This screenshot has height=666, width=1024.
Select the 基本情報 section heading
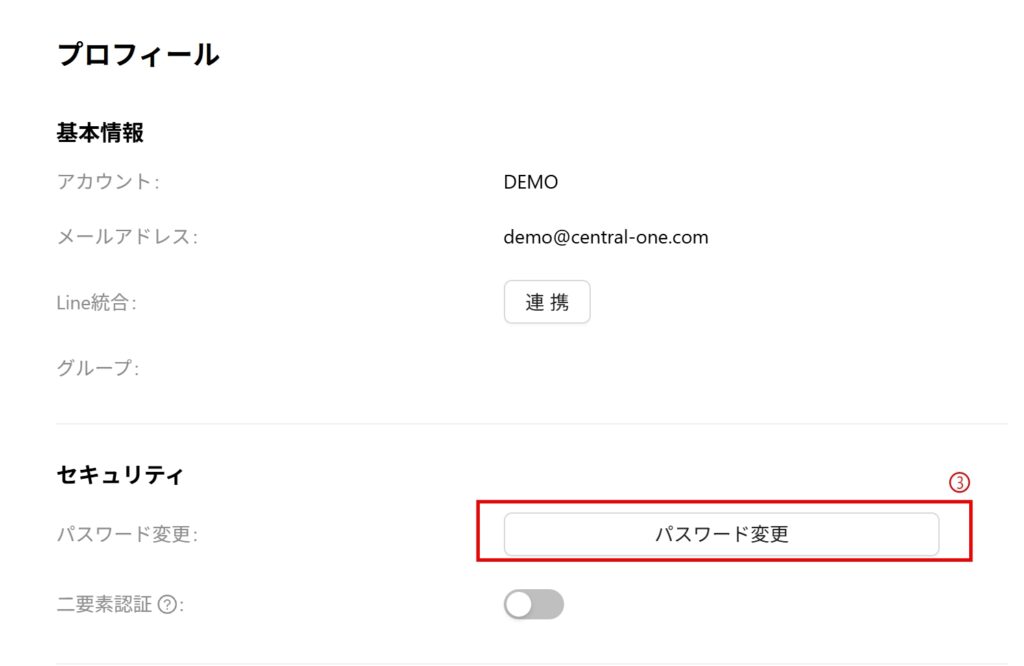(101, 132)
